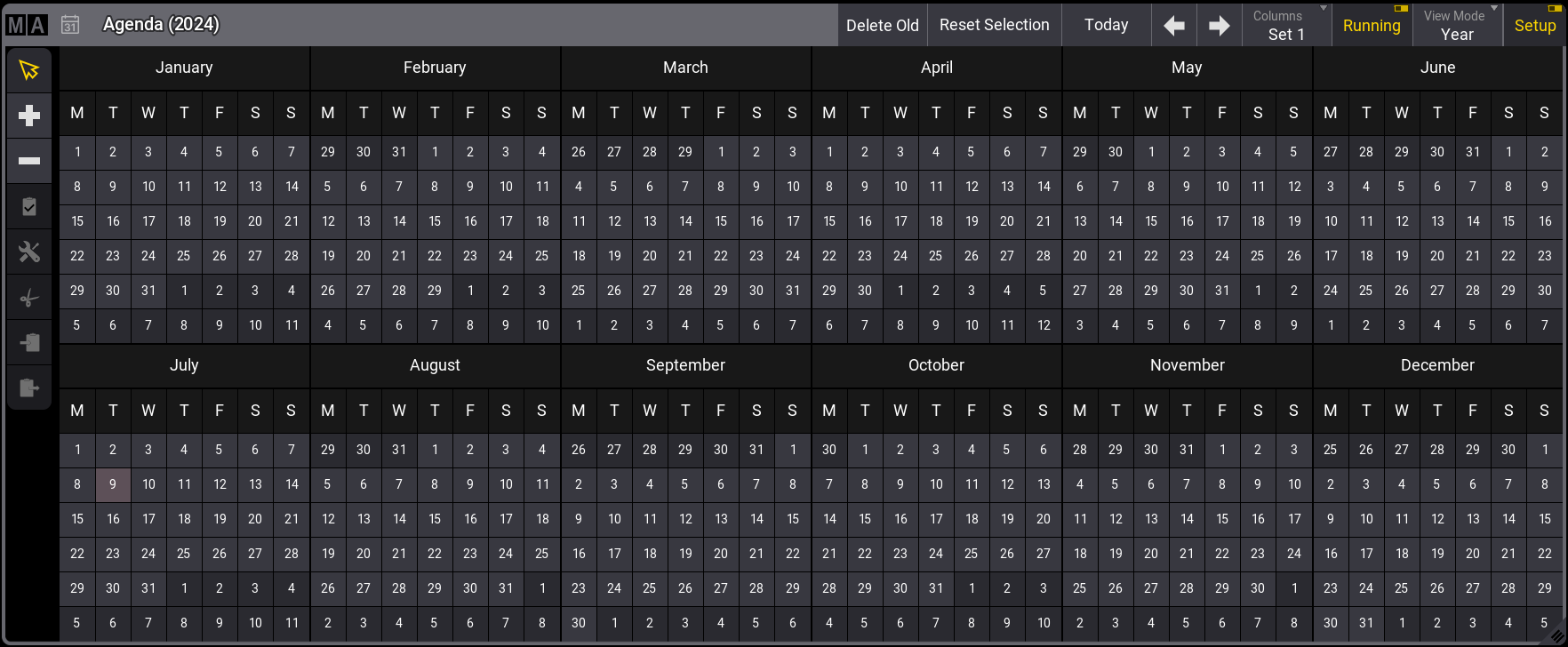1568x647 pixels.
Task: Jump to Today in the agenda
Action: point(1106,26)
